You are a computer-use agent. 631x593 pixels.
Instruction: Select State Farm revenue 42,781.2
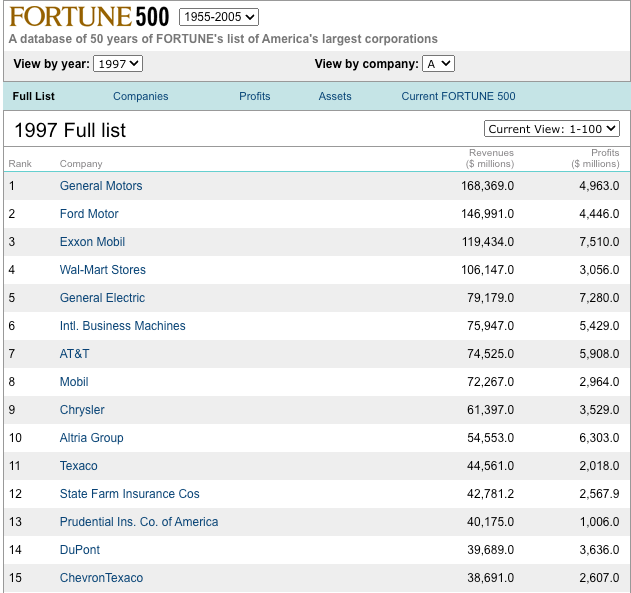click(491, 494)
